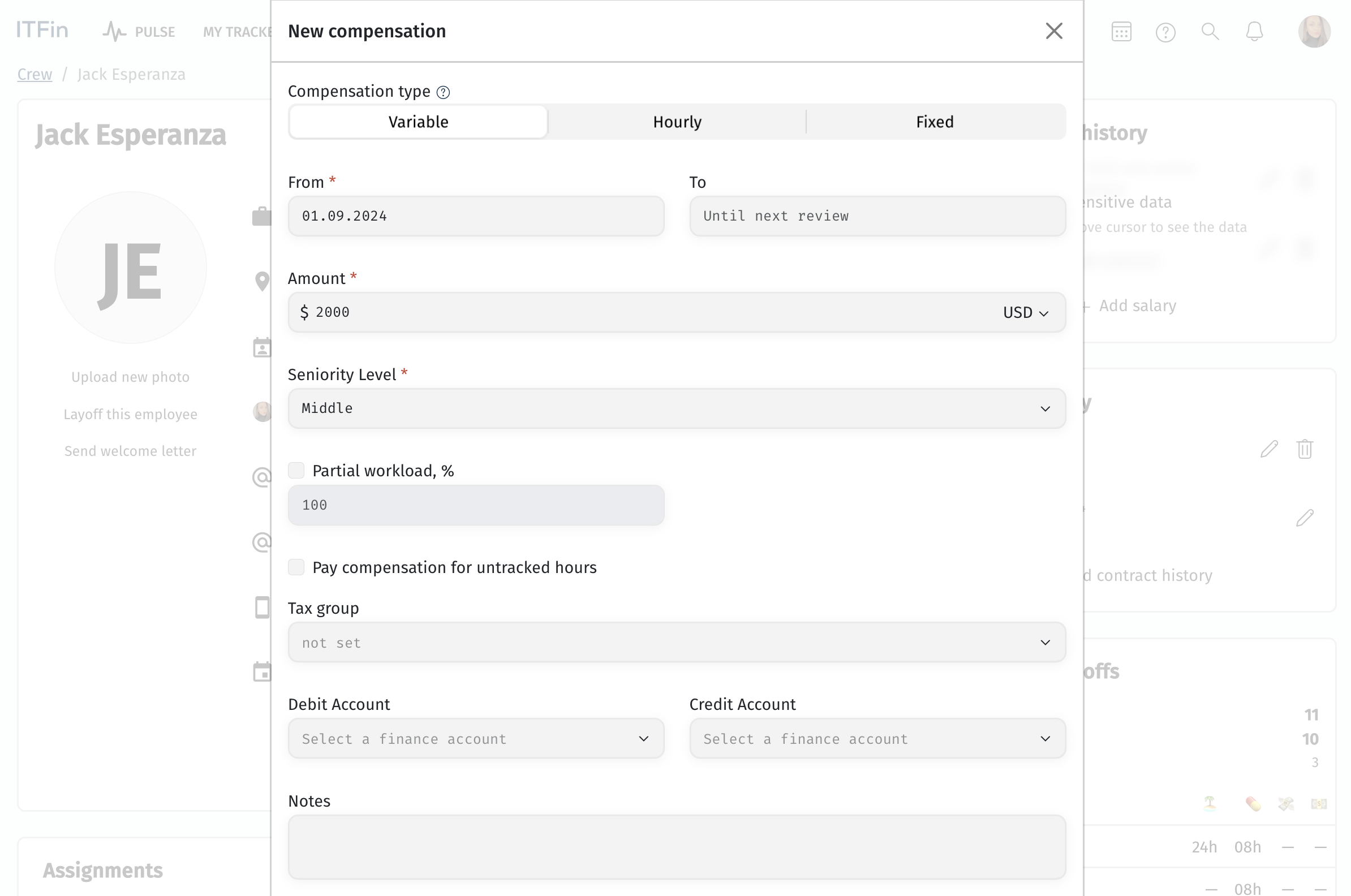Click the palm tree vacation icon
1351x896 pixels.
click(x=1209, y=803)
